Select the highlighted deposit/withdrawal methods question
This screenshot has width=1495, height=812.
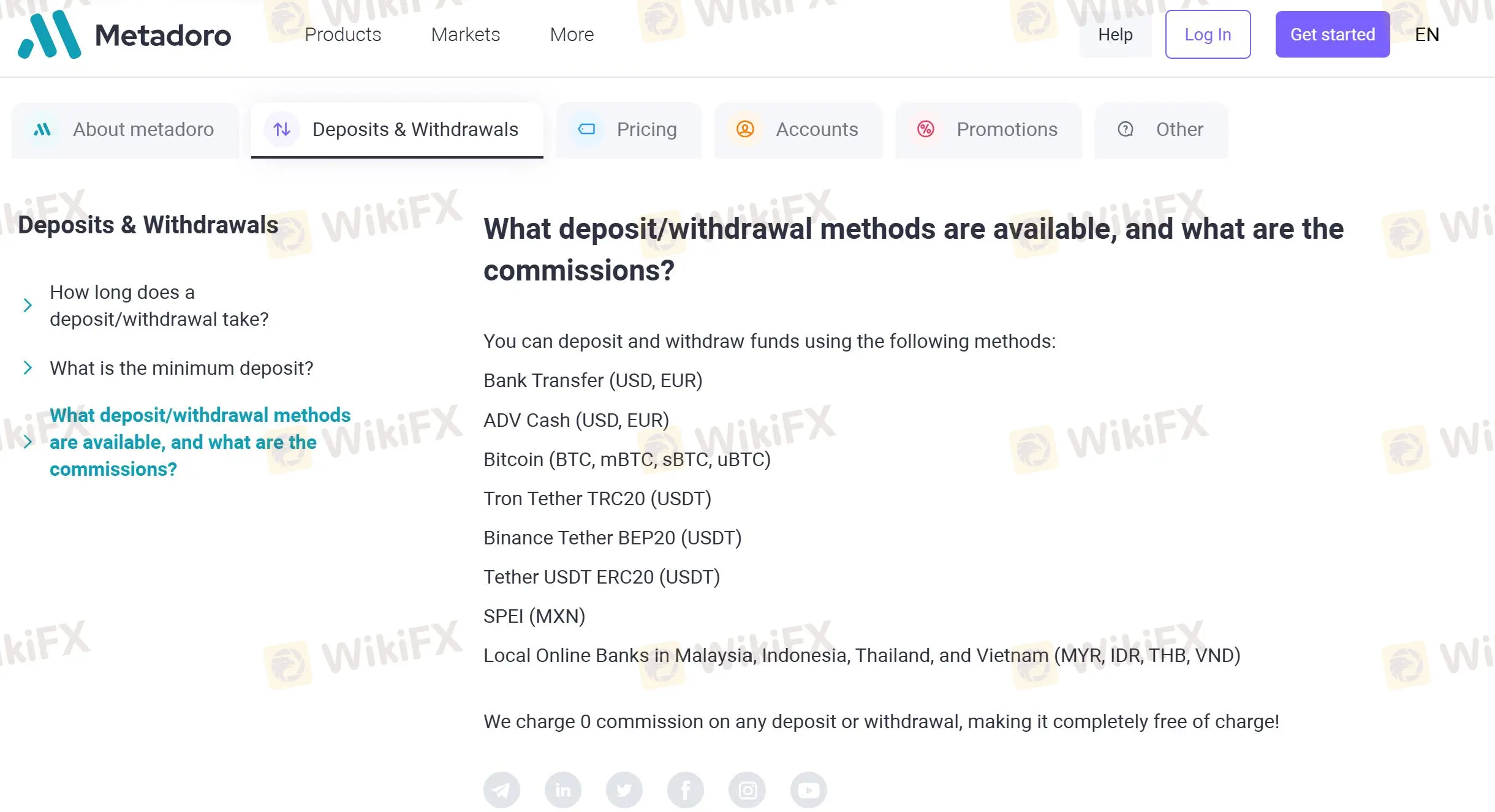[x=200, y=442]
